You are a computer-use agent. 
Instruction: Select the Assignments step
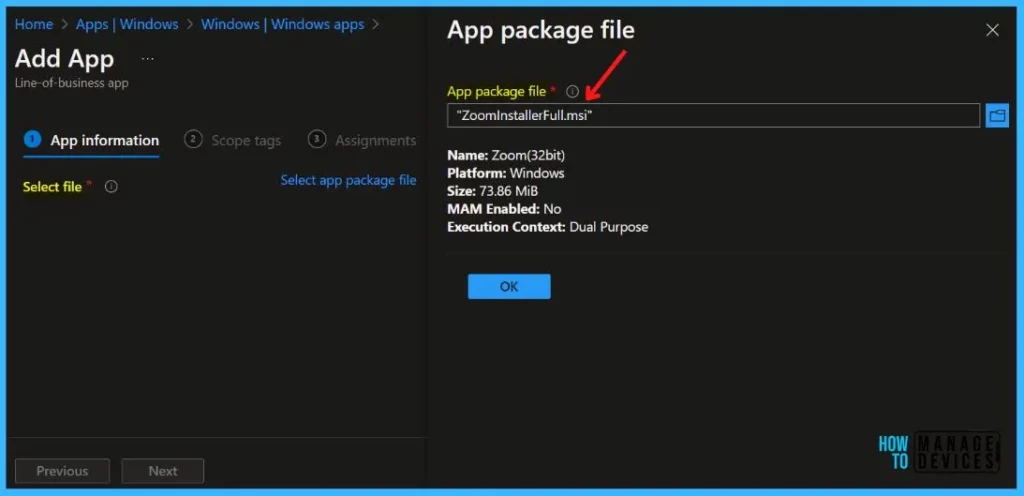[362, 140]
